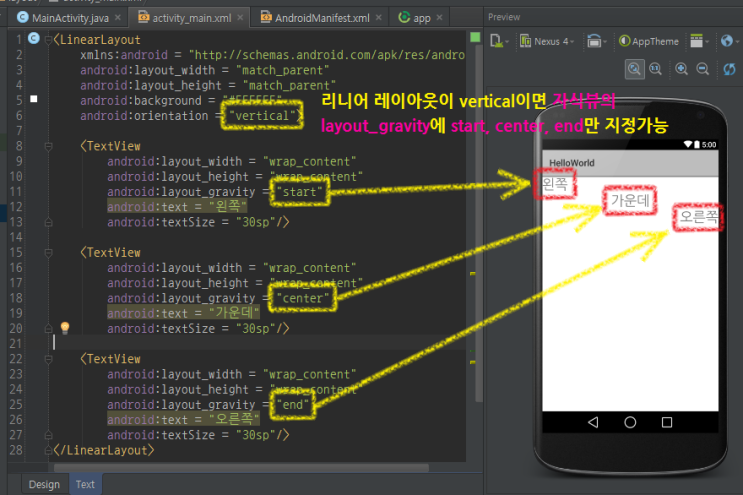Click the Home button in the phone preview
743x495 pixels.
[x=630, y=422]
